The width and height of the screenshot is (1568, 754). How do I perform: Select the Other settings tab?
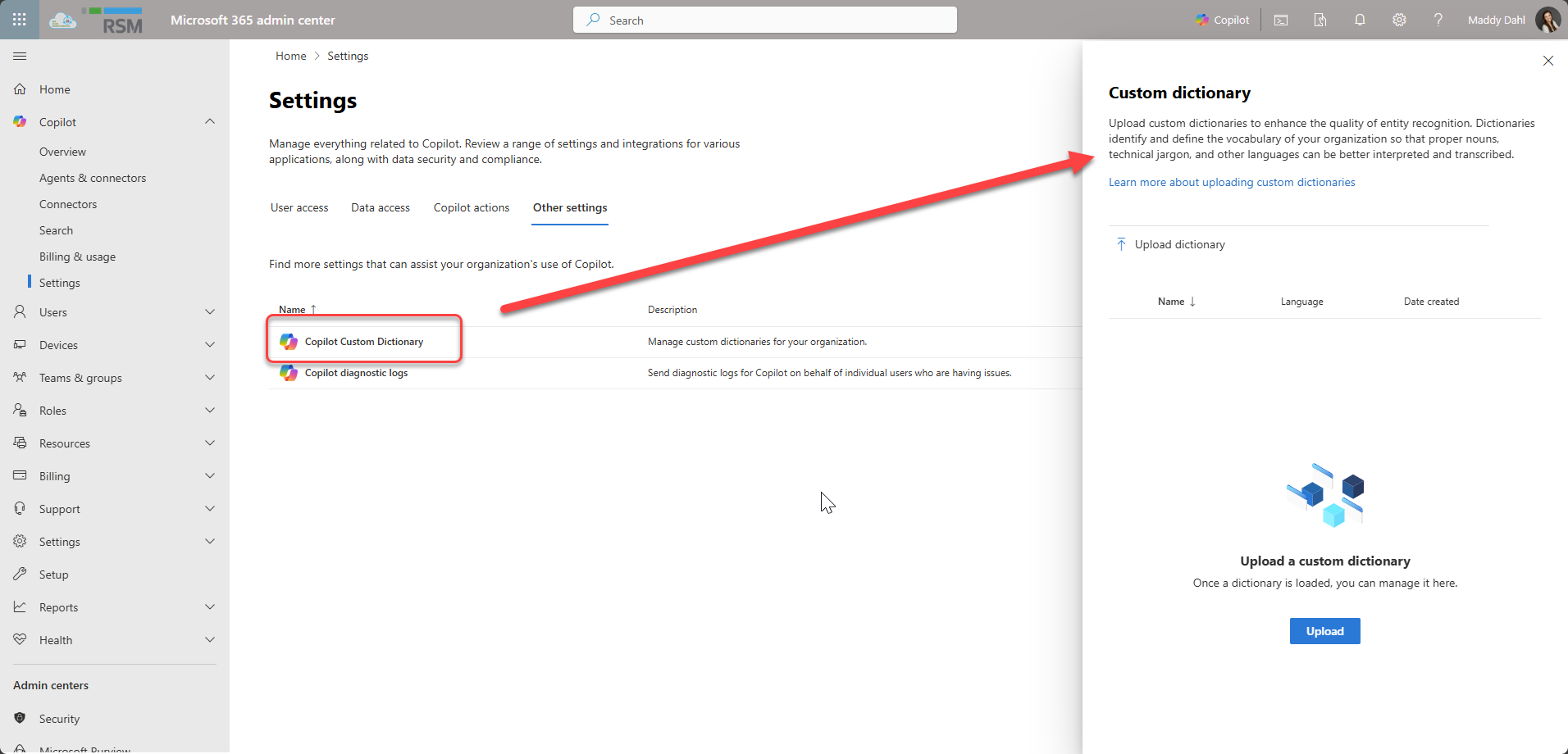click(x=570, y=208)
